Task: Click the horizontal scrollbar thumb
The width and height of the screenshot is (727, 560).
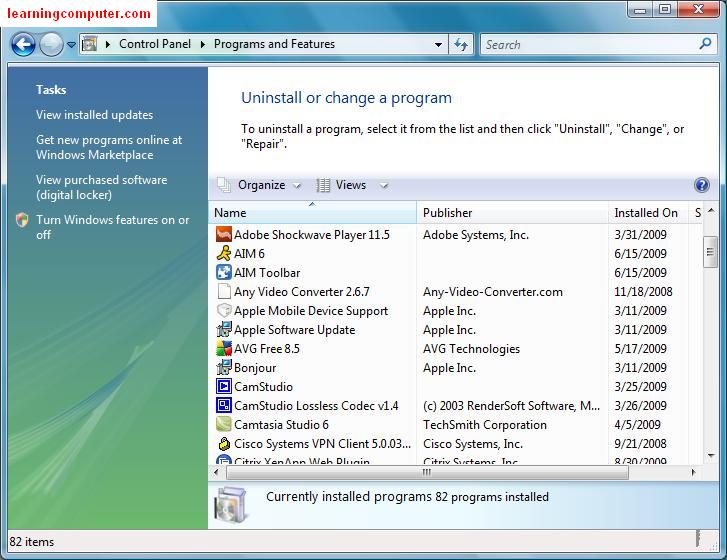Action: point(427,472)
